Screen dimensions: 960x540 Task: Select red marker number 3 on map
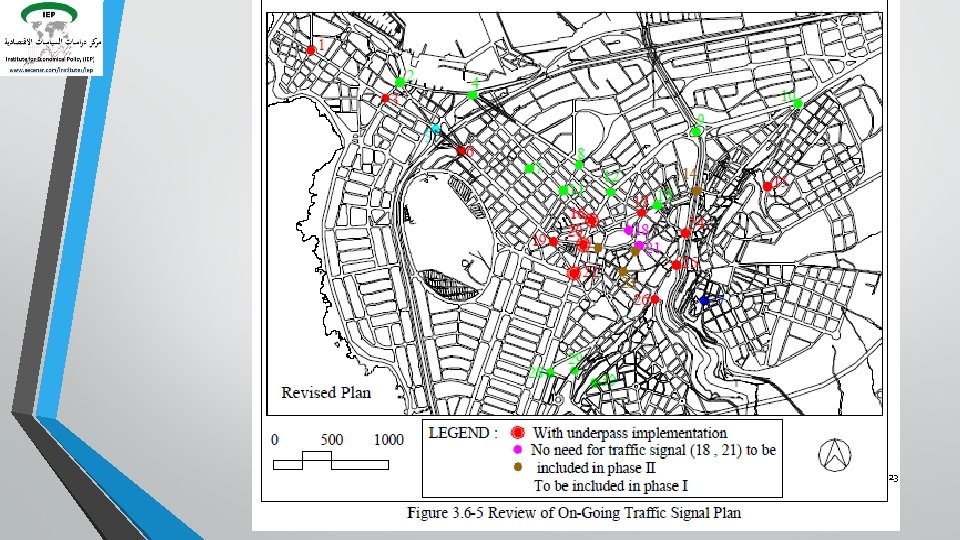[x=386, y=98]
